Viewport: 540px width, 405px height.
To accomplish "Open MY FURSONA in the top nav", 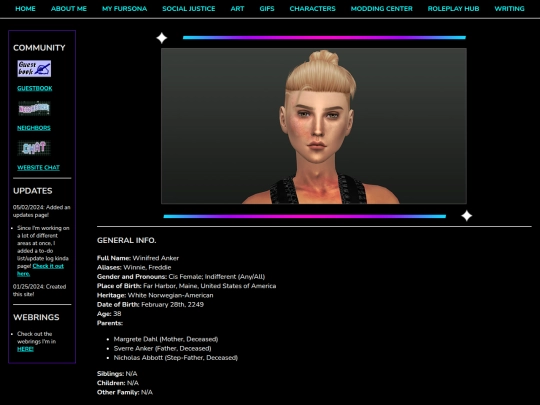I will coord(124,9).
